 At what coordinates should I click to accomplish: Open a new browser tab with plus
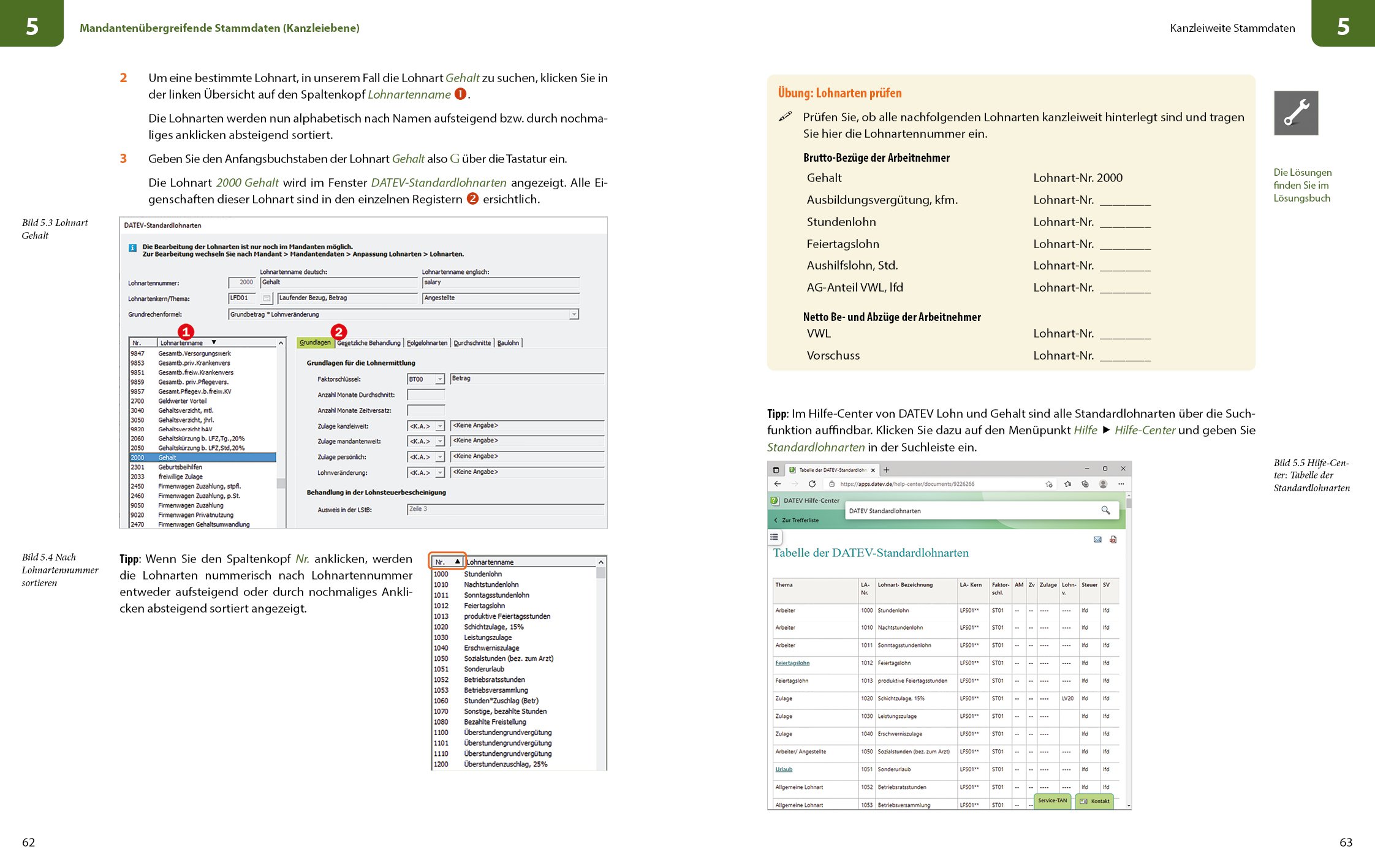pos(886,470)
